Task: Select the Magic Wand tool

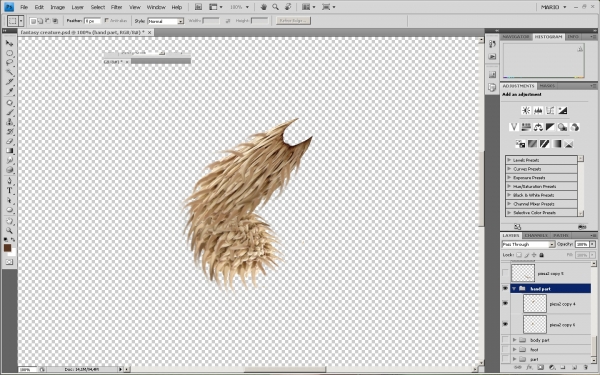Action: [x=9, y=72]
